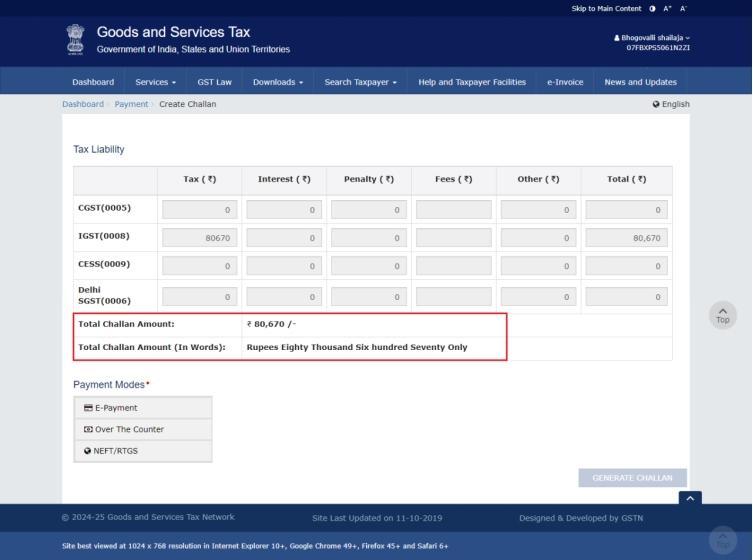
Task: Select E-Payment payment mode
Action: (143, 408)
